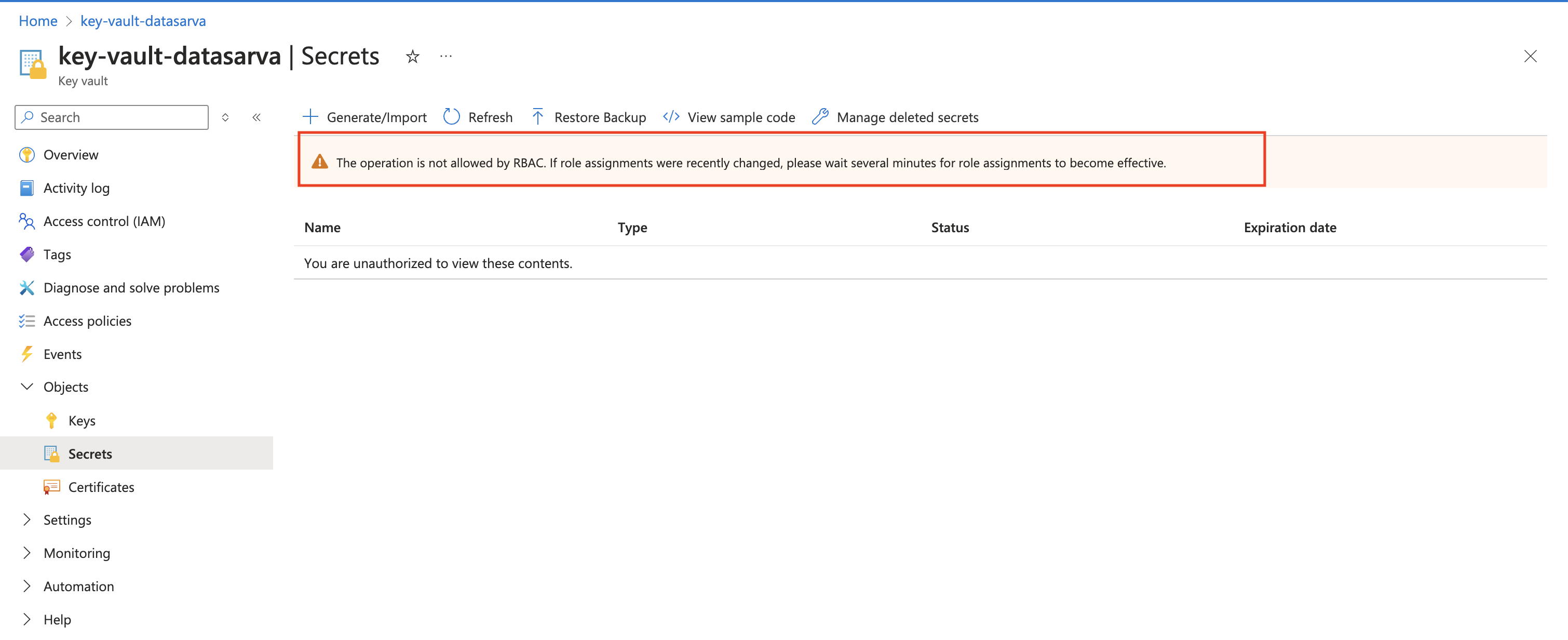The height and width of the screenshot is (640, 1568).
Task: Click the circular Refresh icon
Action: click(x=452, y=117)
